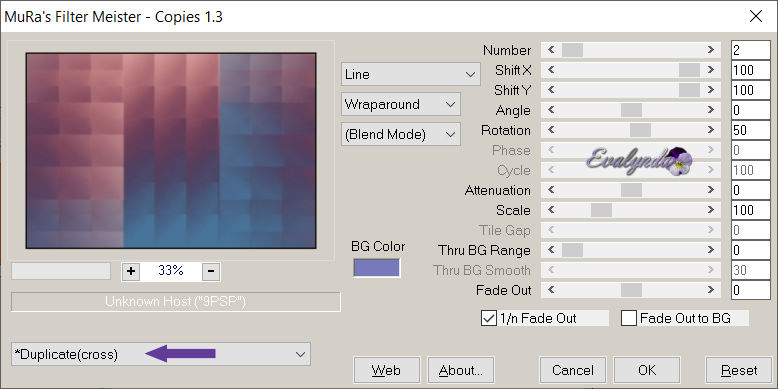Confirm settings with OK button
This screenshot has height=389, width=778.
point(647,370)
